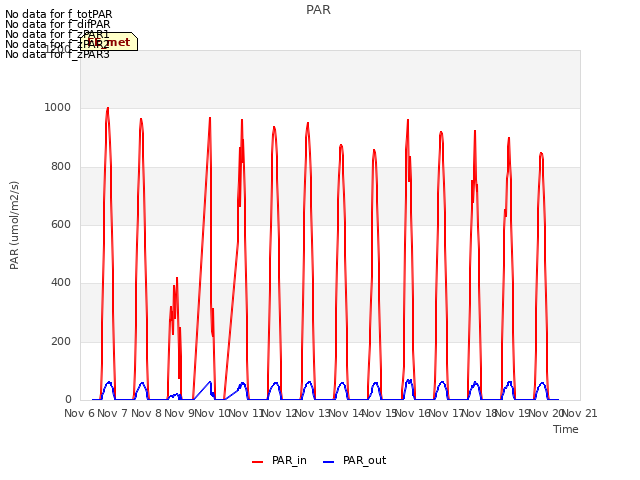Viewport: 640px width, 480px height.
Task: Click the Nov 7 PAR_in peak near 1000
Action: click(x=108, y=109)
